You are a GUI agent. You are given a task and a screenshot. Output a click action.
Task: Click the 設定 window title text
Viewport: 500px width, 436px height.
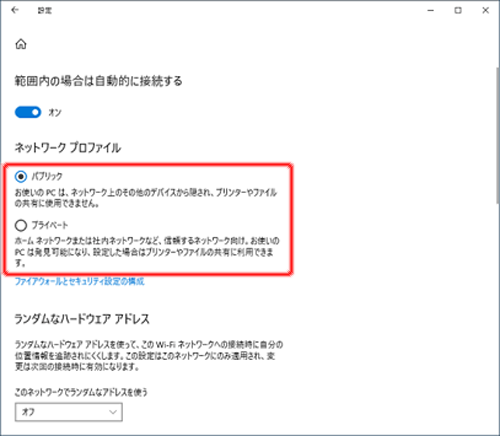[45, 11]
